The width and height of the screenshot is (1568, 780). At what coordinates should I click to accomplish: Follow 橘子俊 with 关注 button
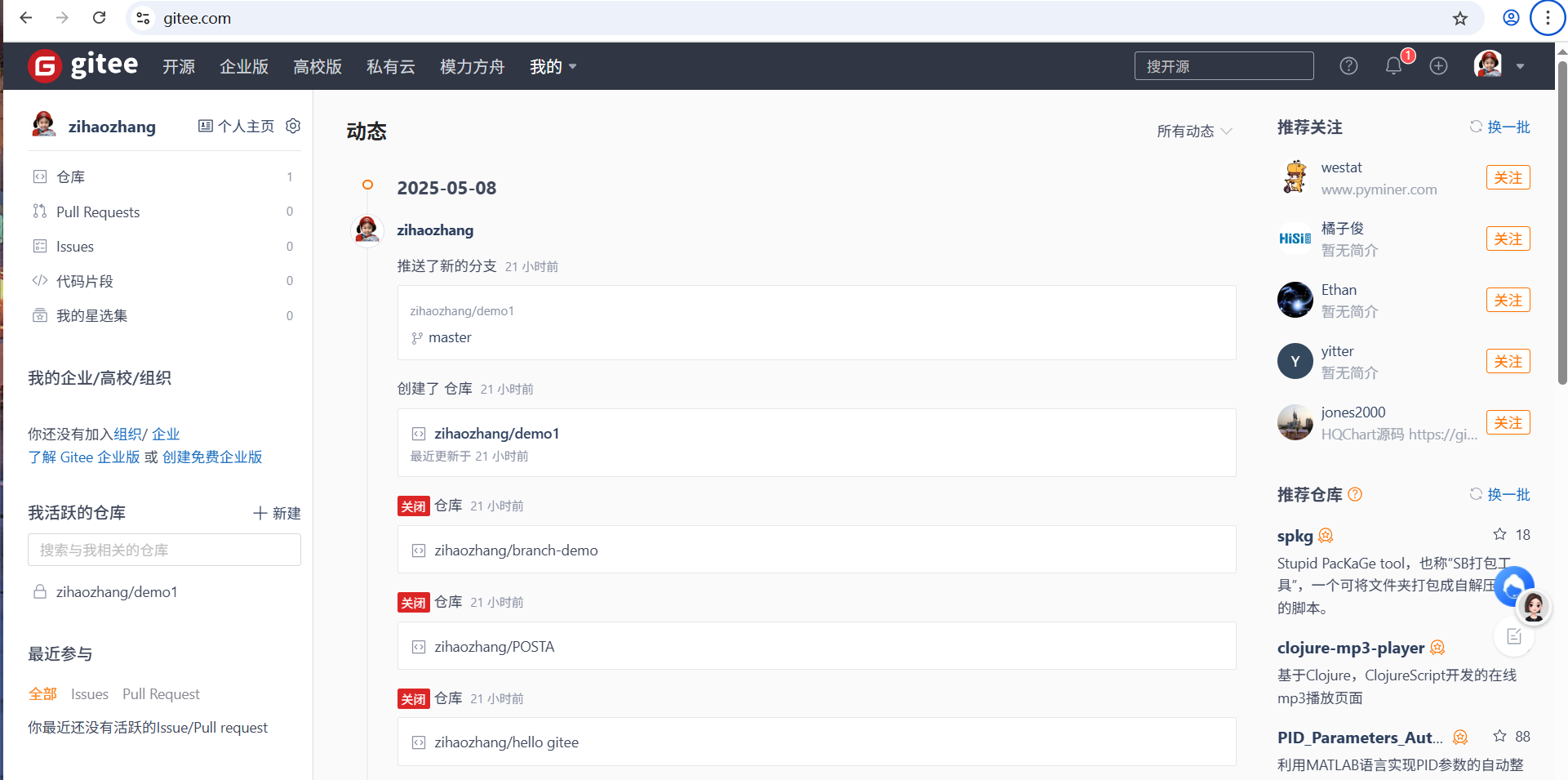click(1508, 238)
